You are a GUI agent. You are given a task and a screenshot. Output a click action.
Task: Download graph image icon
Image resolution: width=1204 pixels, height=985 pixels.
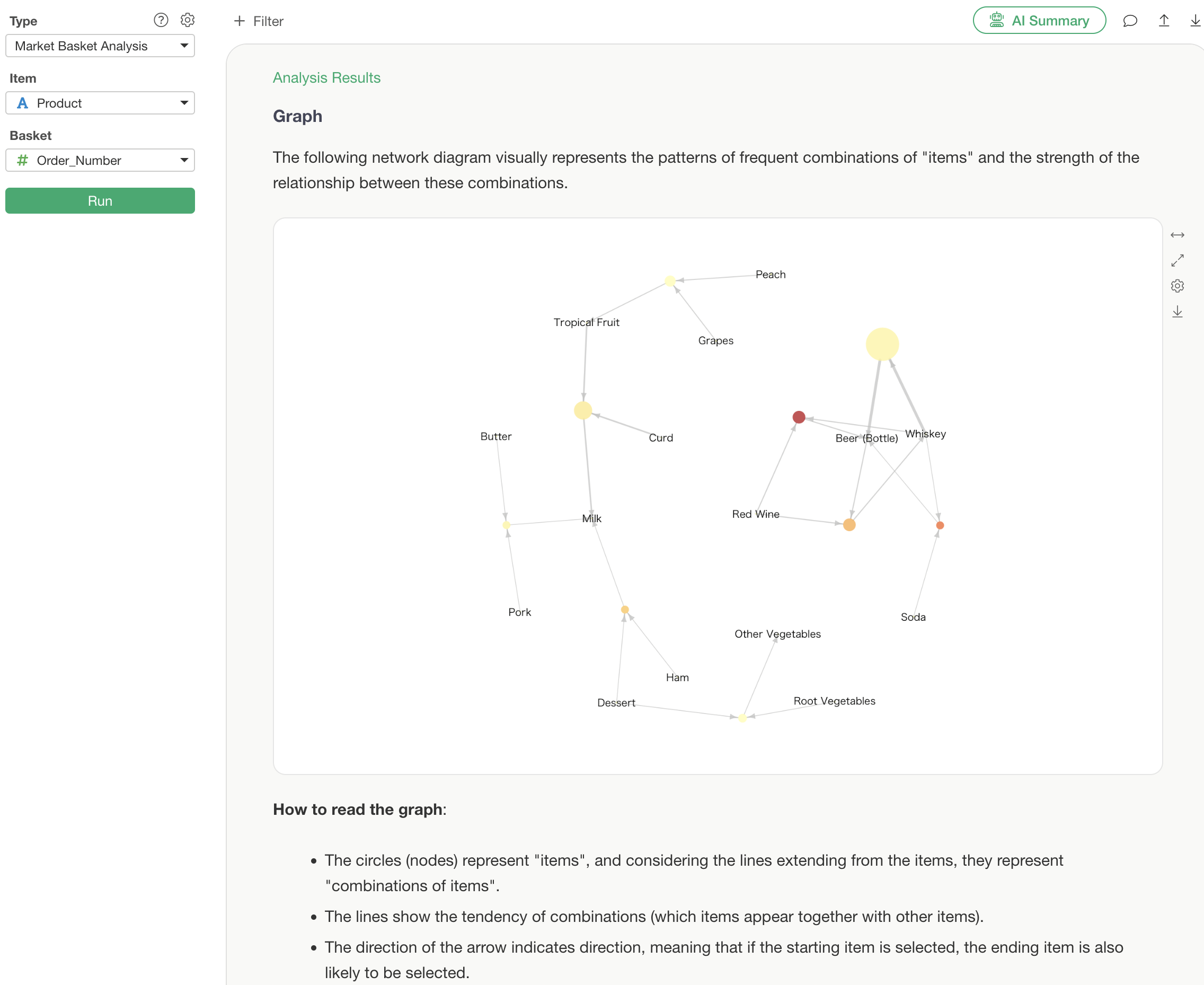tap(1178, 312)
